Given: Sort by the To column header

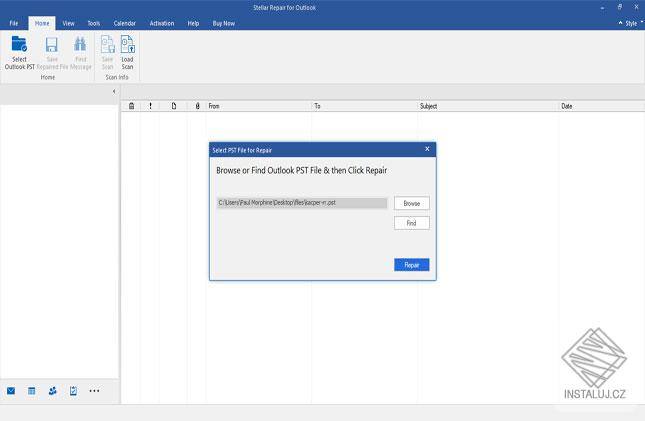Looking at the screenshot, I should tap(364, 106).
